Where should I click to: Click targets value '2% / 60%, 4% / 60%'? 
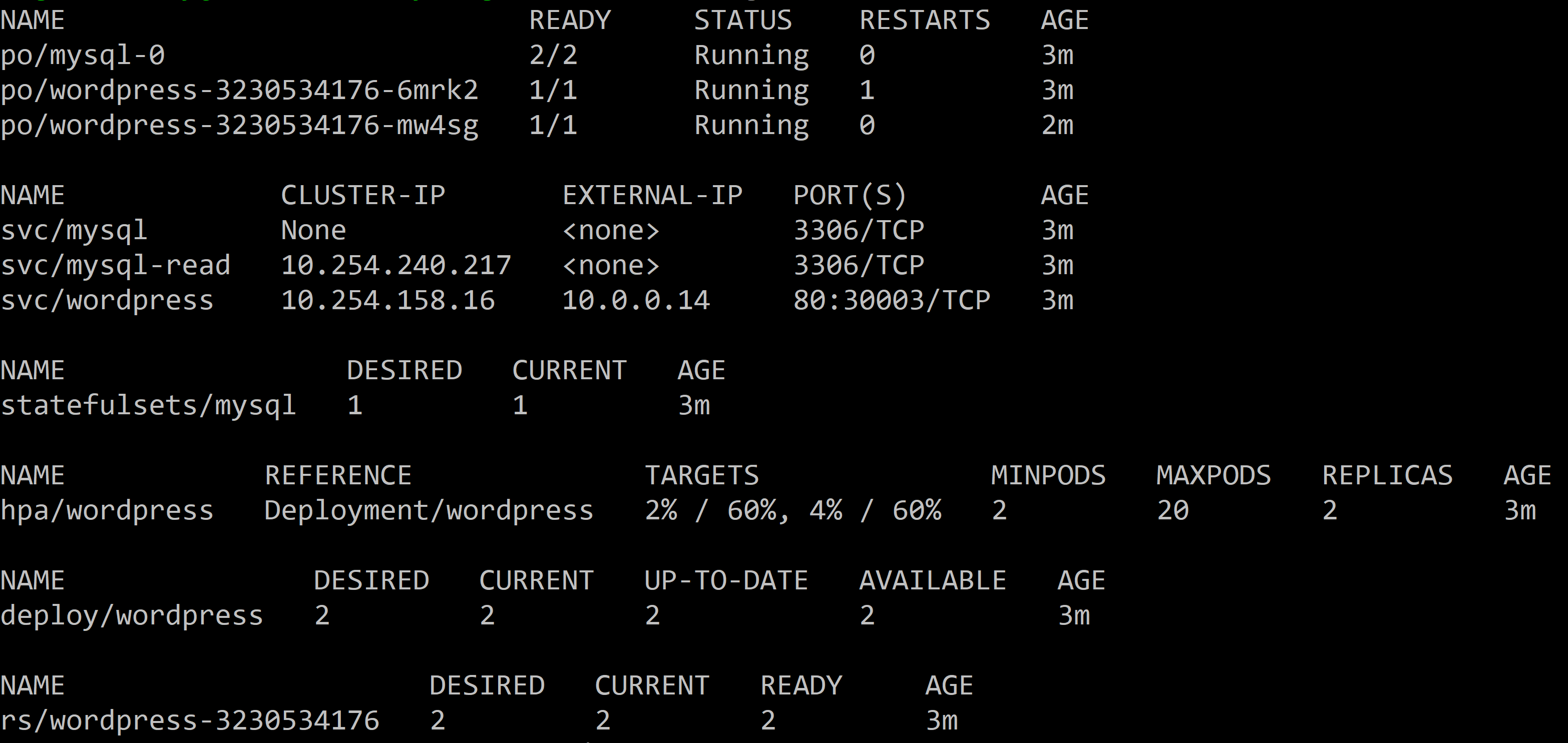click(x=793, y=510)
